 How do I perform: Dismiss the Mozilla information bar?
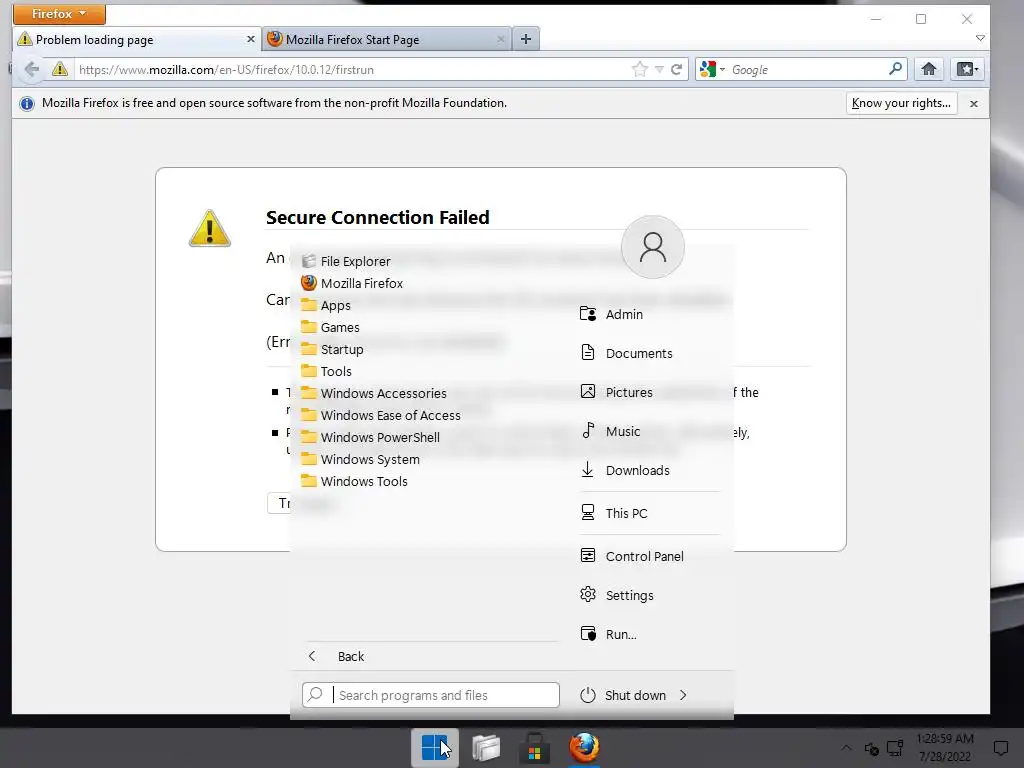[974, 104]
